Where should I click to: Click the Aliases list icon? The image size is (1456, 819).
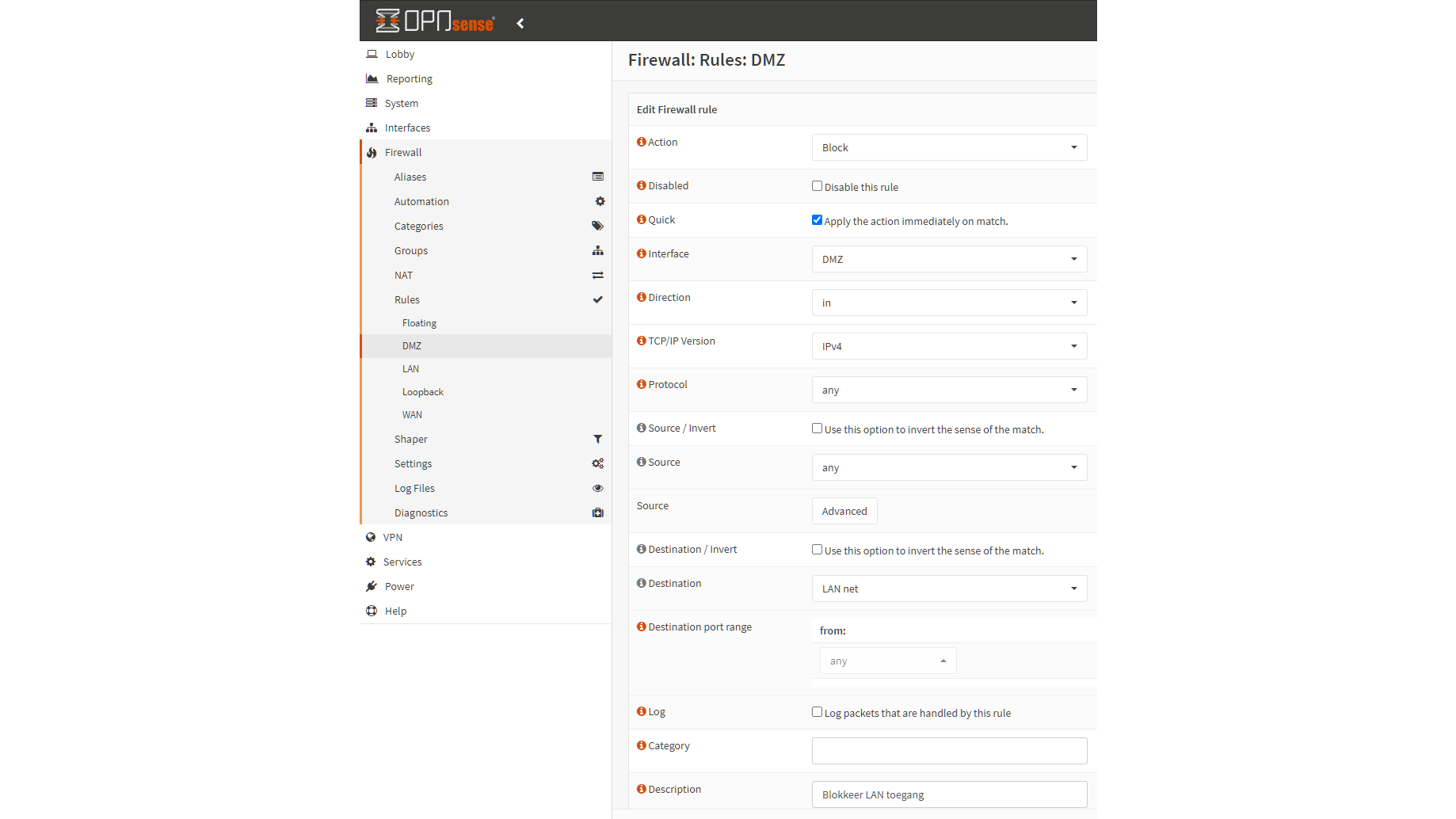pyautogui.click(x=597, y=177)
